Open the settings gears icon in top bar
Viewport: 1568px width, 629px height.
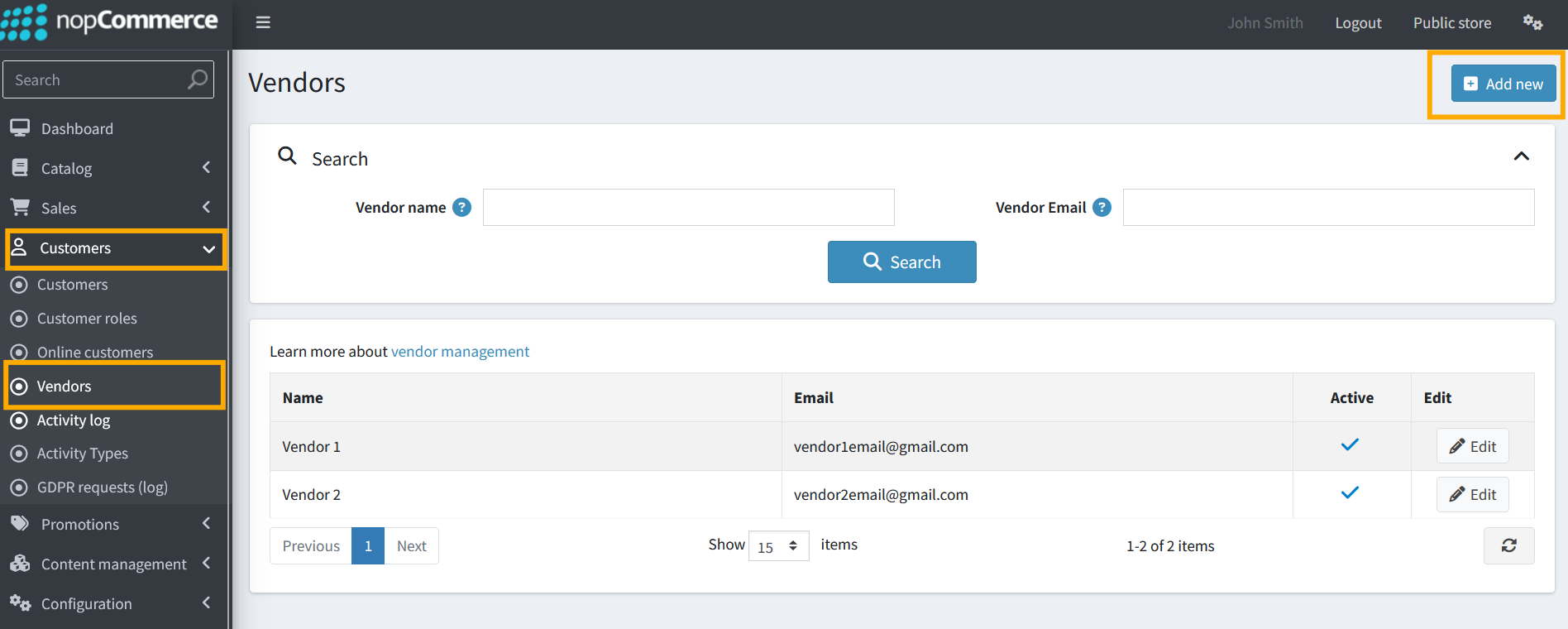[1532, 22]
